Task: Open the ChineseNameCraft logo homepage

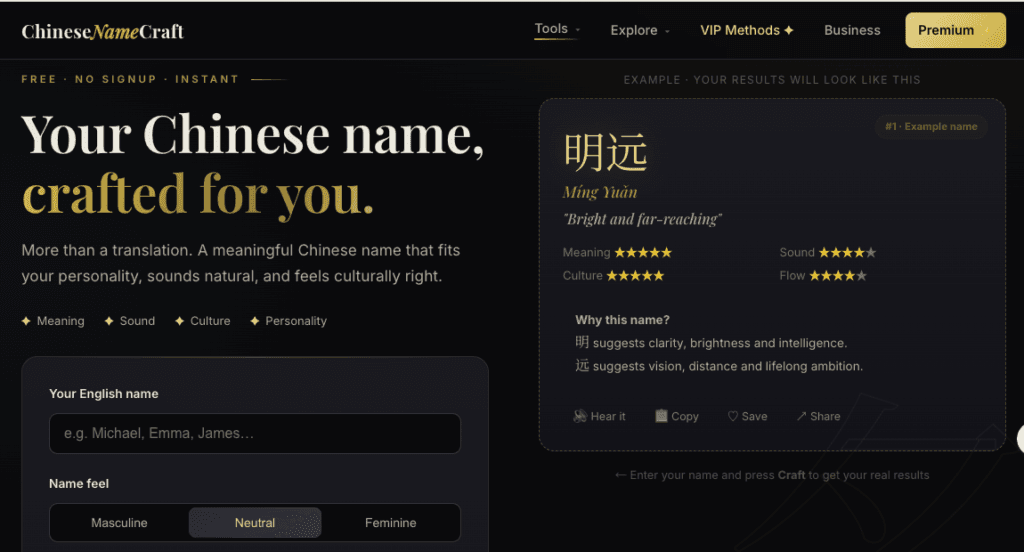Action: click(103, 31)
